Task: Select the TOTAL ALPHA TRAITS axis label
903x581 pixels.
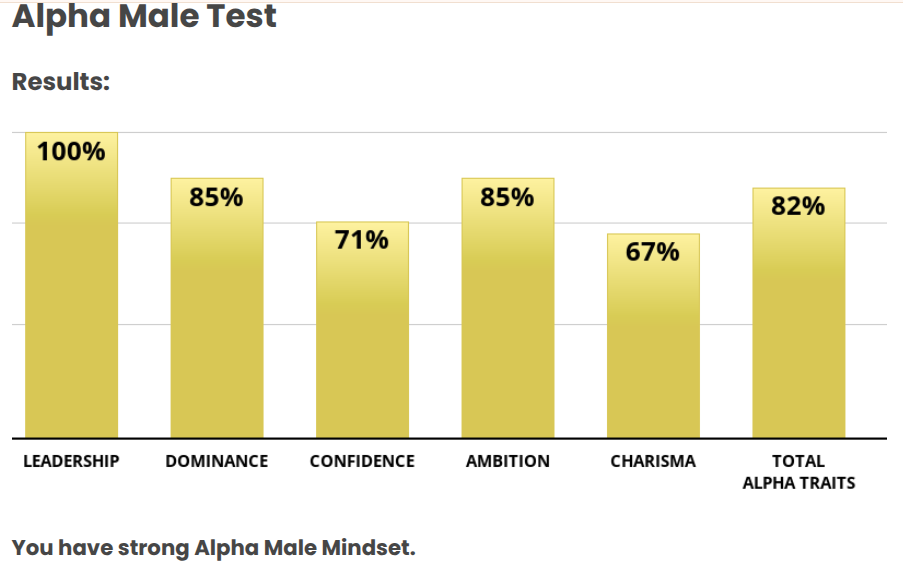Action: coord(798,472)
